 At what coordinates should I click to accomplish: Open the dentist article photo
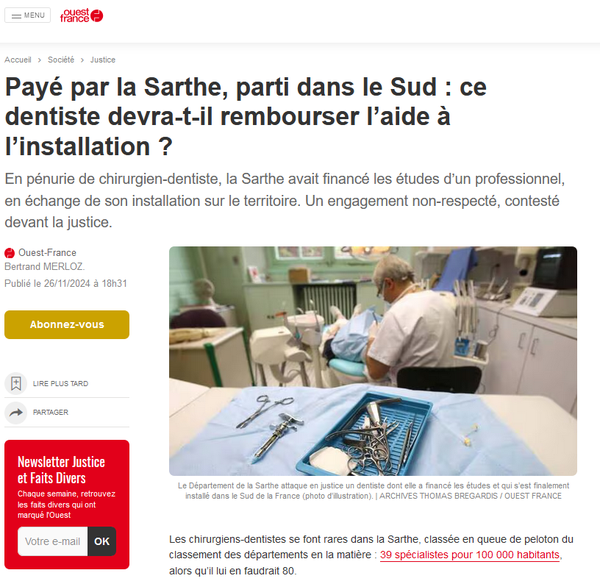(x=373, y=361)
